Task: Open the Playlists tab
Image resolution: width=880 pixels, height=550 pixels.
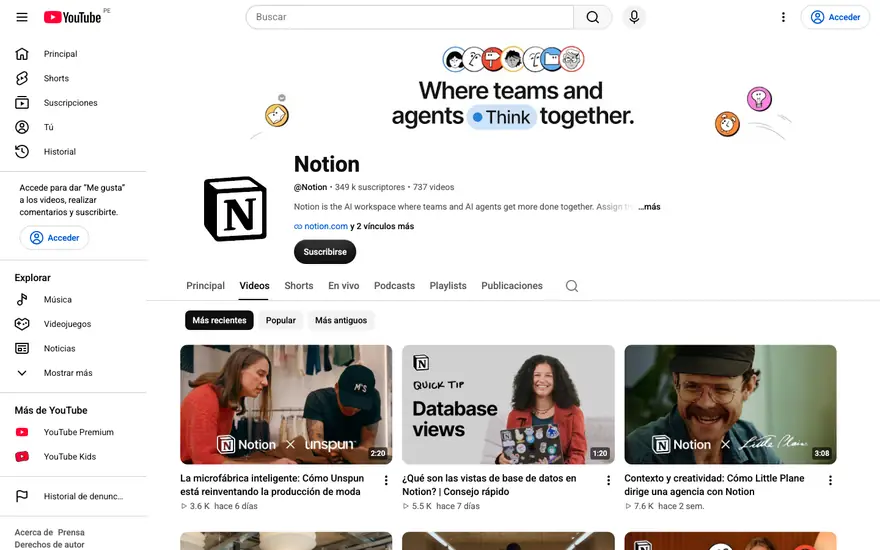Action: 448,286
